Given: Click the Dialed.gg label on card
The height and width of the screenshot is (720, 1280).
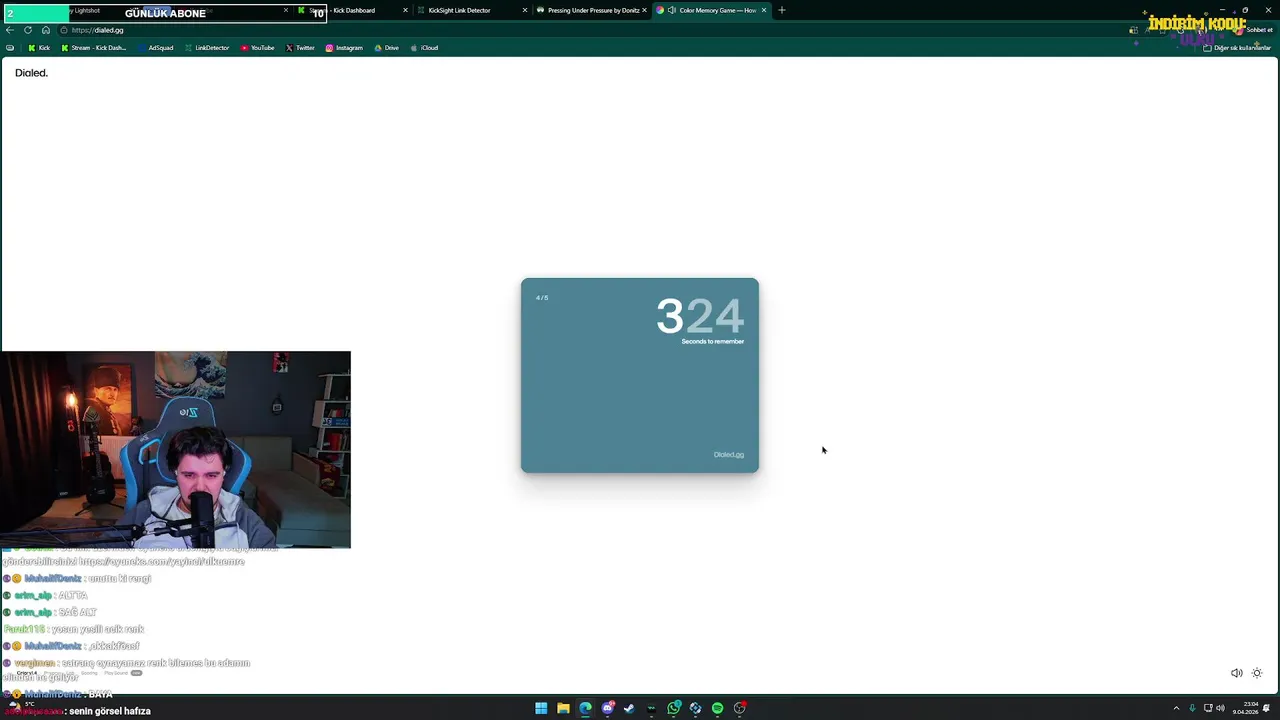Looking at the screenshot, I should [x=729, y=455].
